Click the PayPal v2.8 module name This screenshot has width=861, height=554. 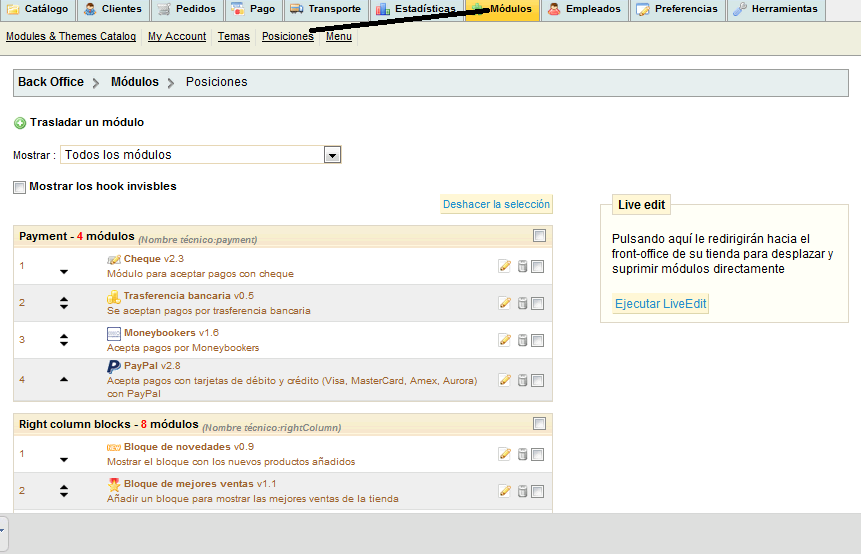(x=152, y=366)
